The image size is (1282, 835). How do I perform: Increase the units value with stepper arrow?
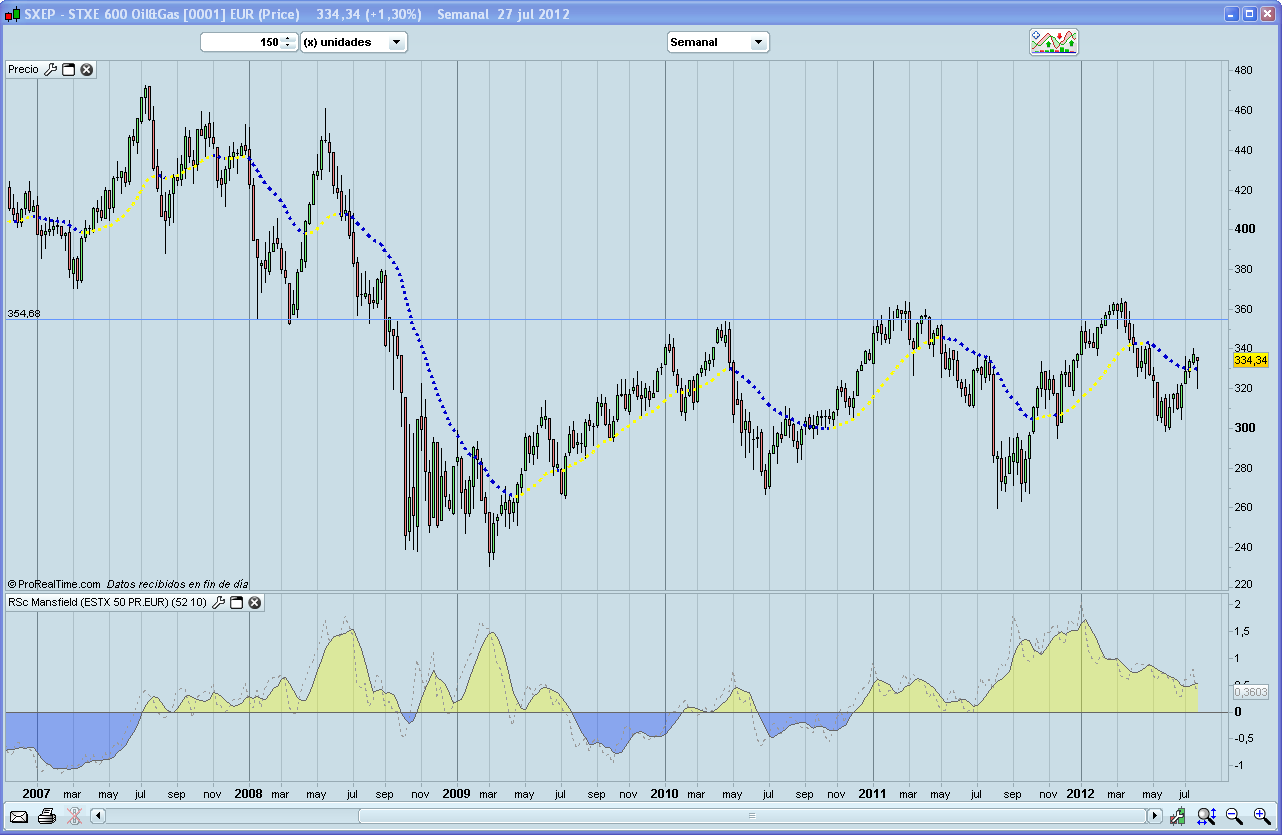tap(288, 38)
